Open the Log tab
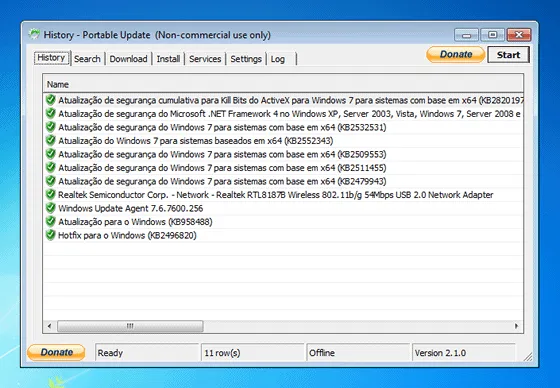 tap(281, 59)
